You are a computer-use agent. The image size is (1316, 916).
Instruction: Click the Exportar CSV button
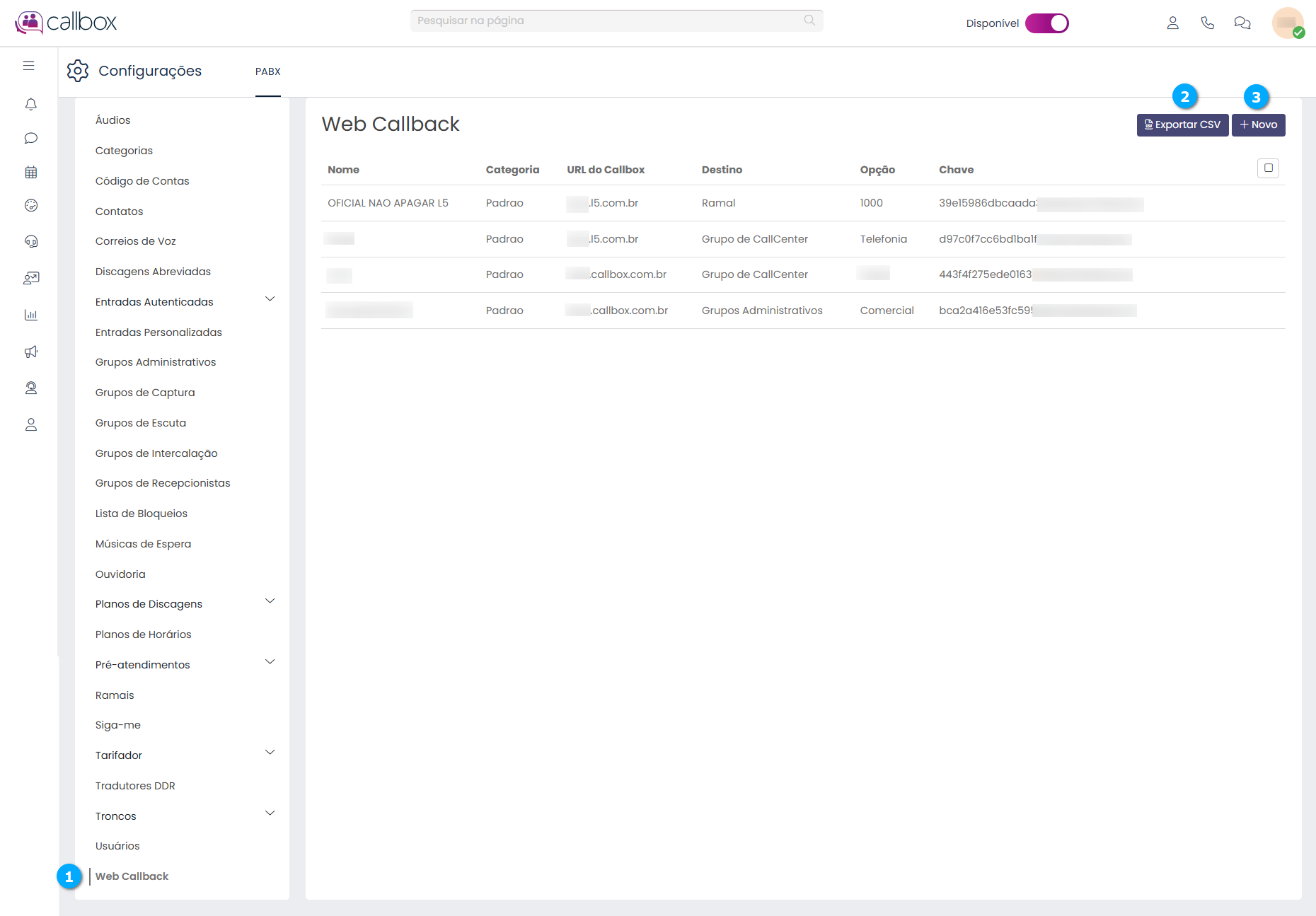[x=1182, y=125]
